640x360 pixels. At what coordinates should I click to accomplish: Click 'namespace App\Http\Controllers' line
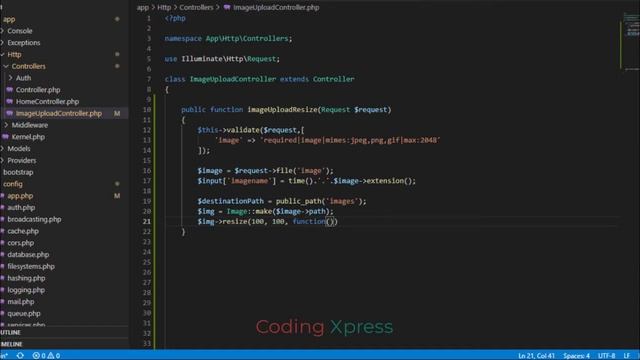pos(228,39)
